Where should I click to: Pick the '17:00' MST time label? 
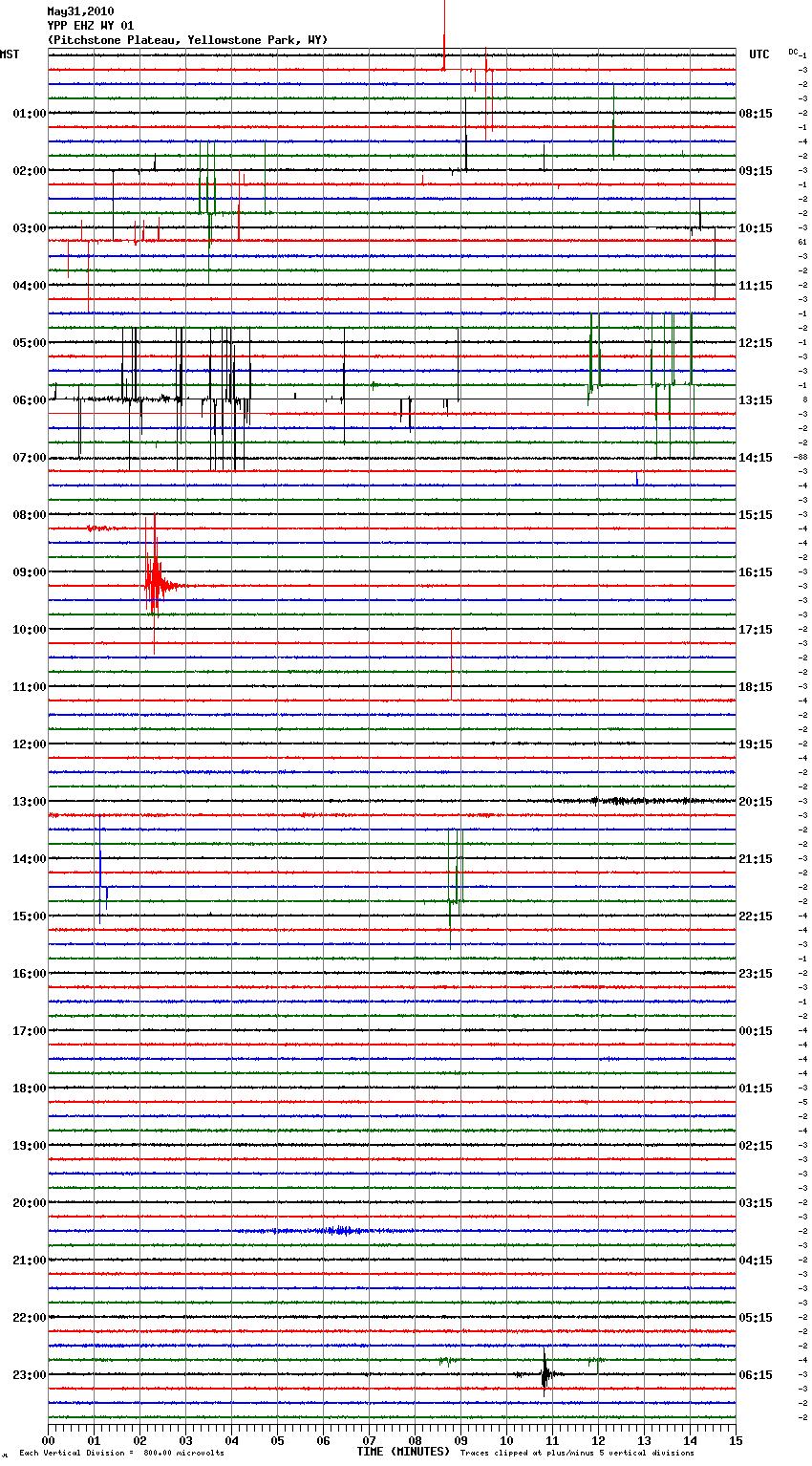30,1031
